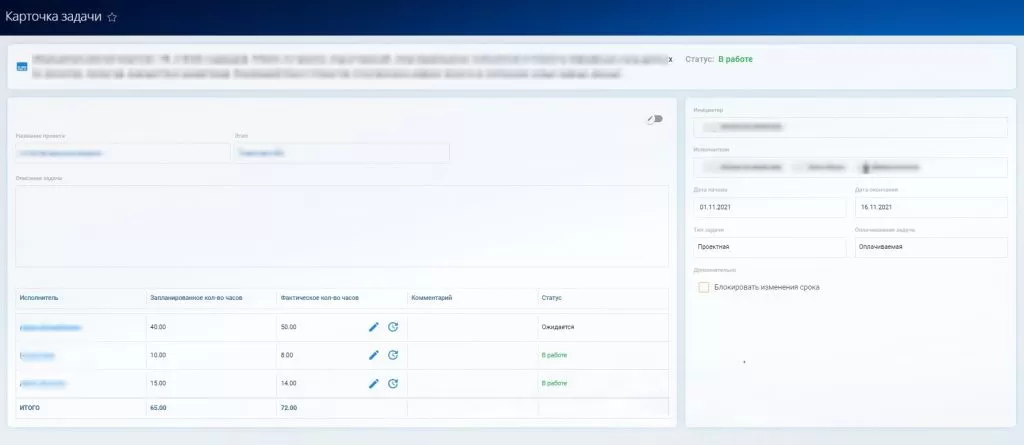Edit actual hours in the 50.00 row

[x=374, y=327]
